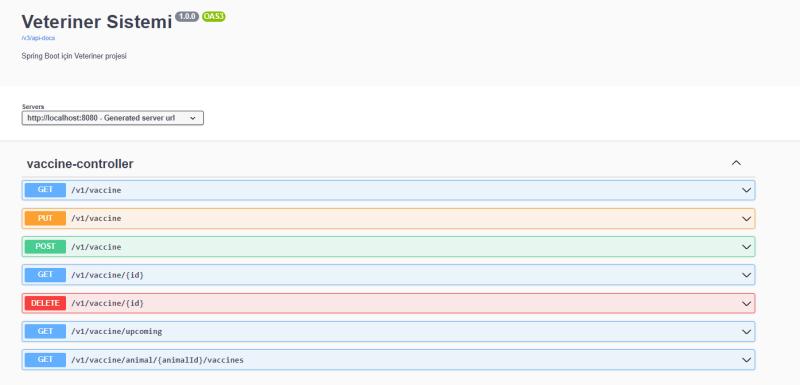Expand the DELETE /v1/vaccine/{id} row chevron
This screenshot has height=385, width=800.
[x=746, y=304]
